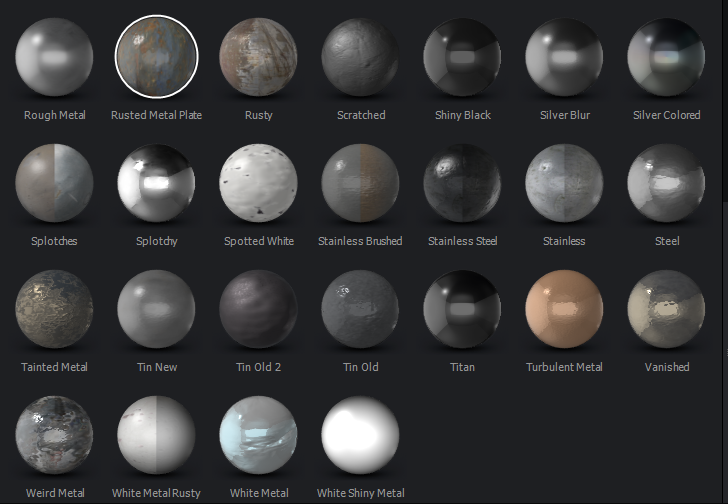Select the Scratched metal material

coord(361,57)
